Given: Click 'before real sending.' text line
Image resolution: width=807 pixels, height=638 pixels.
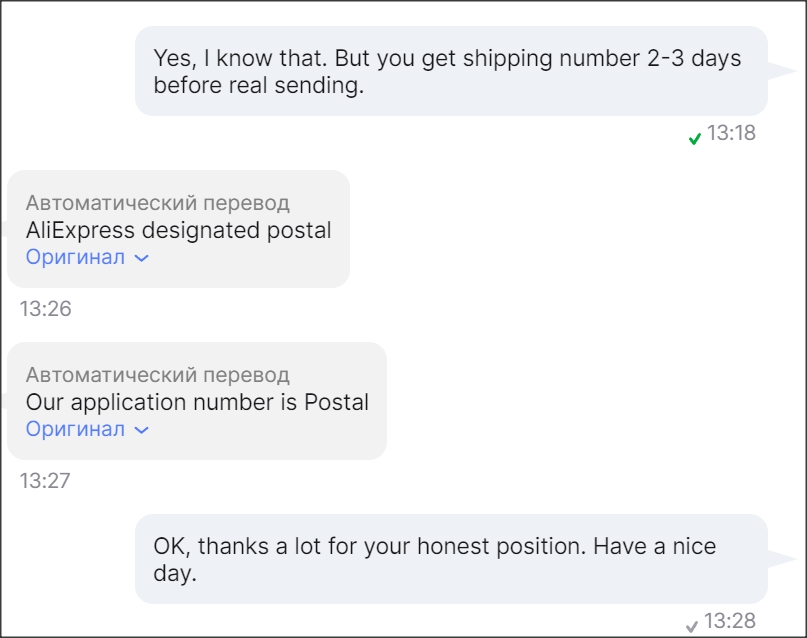Looking at the screenshot, I should (x=259, y=85).
